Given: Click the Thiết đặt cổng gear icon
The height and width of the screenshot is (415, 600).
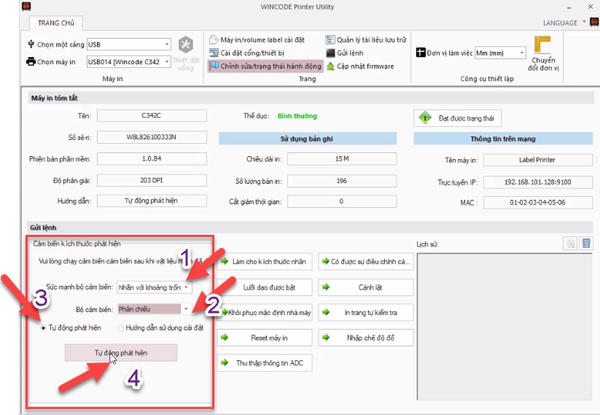Looking at the screenshot, I should tap(185, 47).
